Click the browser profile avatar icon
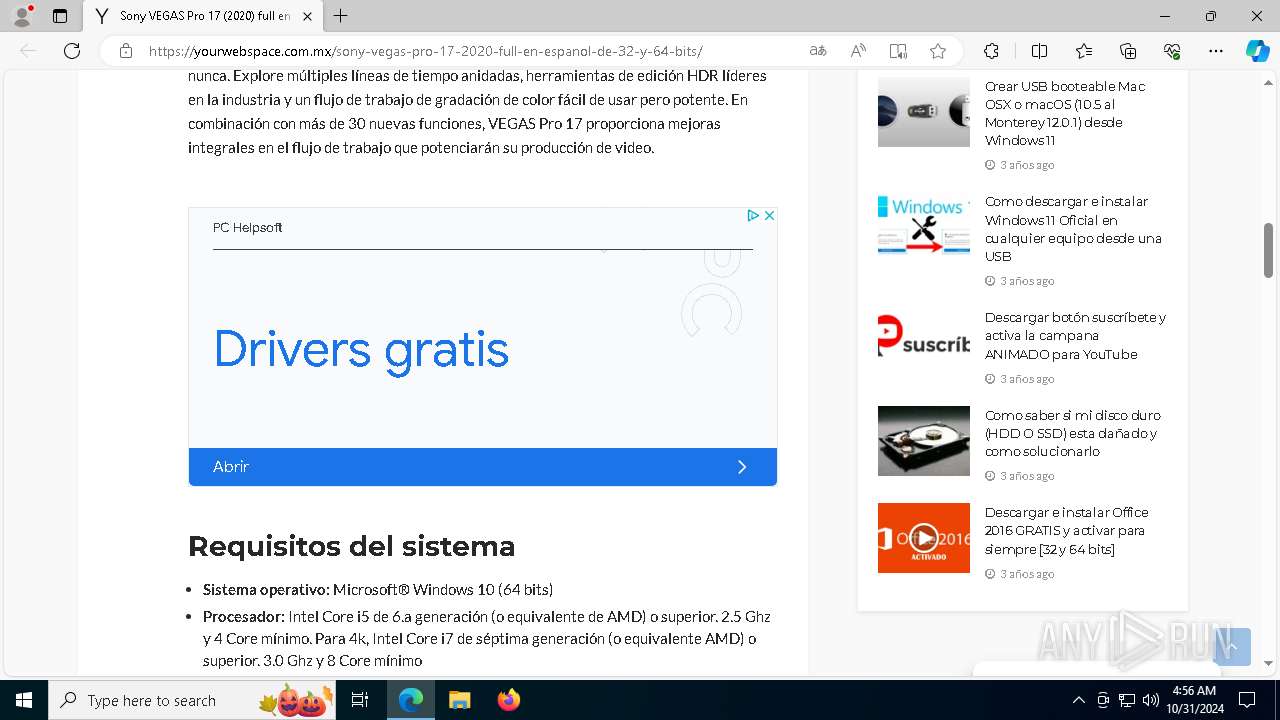Viewport: 1280px width, 720px height. coord(21,16)
